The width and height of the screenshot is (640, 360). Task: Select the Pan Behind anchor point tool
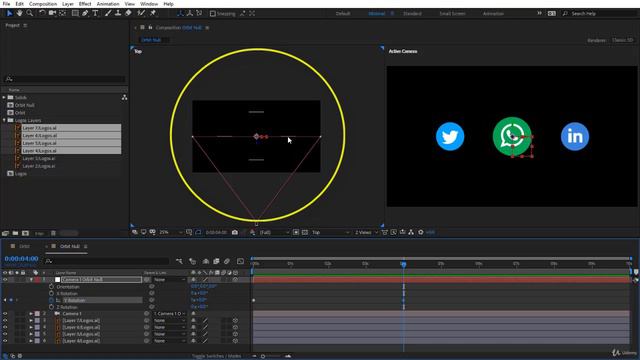click(x=62, y=13)
